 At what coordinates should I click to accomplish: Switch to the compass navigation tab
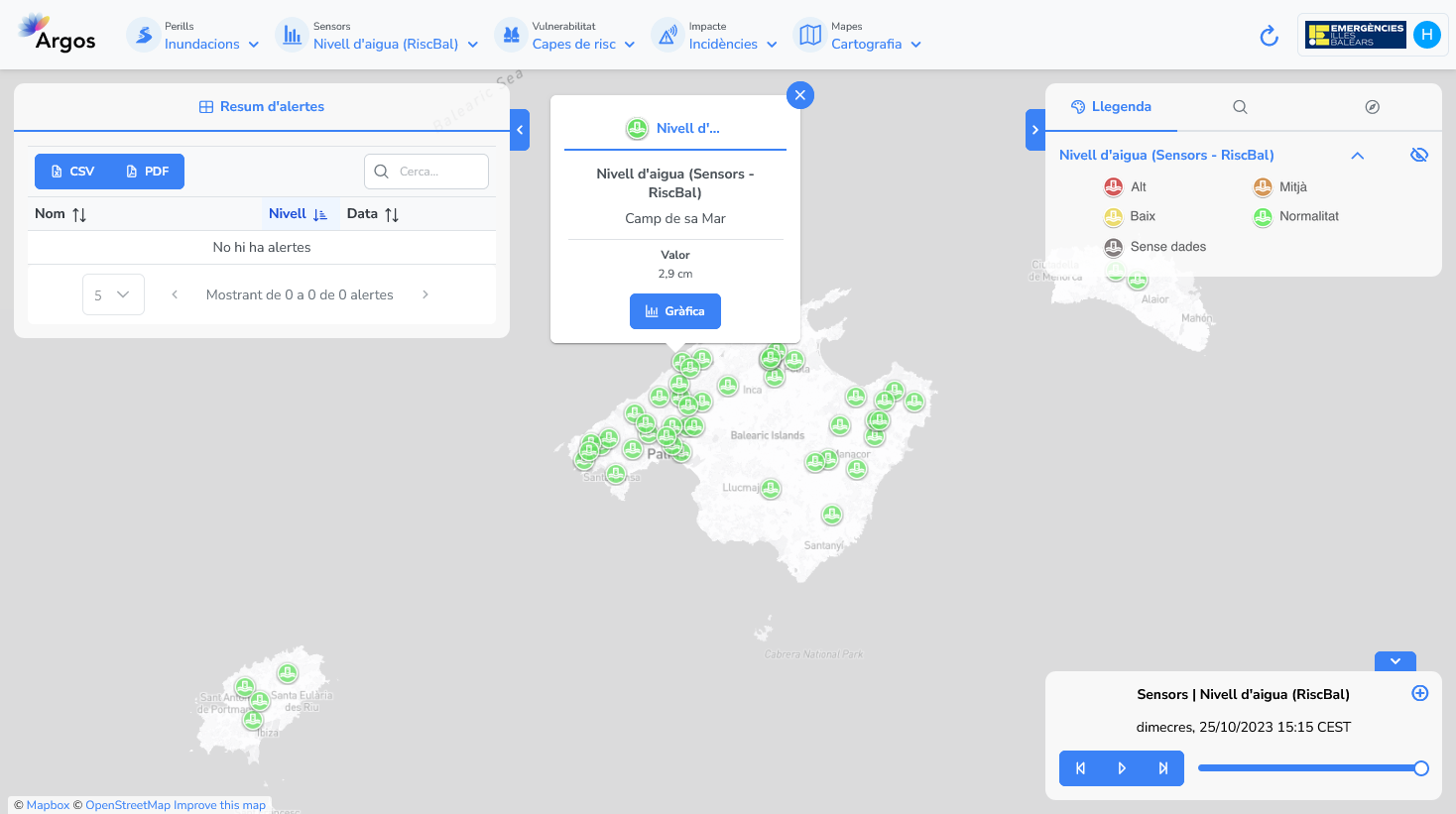click(1373, 106)
